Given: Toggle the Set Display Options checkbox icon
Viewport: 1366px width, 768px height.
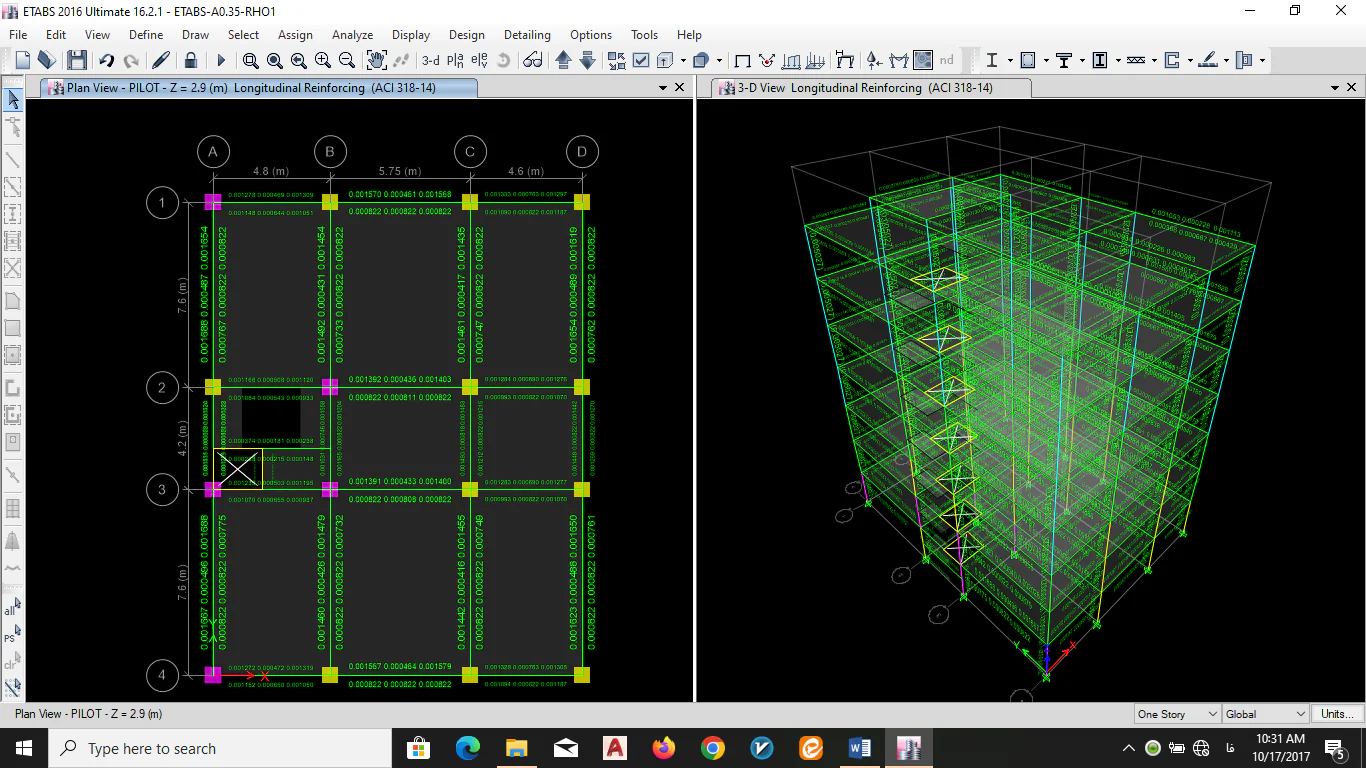Looking at the screenshot, I should click(x=641, y=61).
